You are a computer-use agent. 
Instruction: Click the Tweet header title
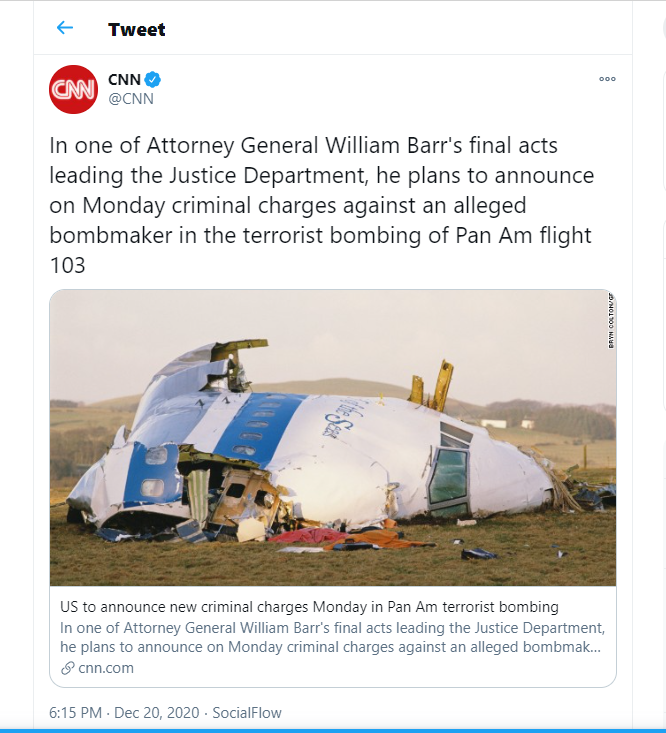coord(136,29)
